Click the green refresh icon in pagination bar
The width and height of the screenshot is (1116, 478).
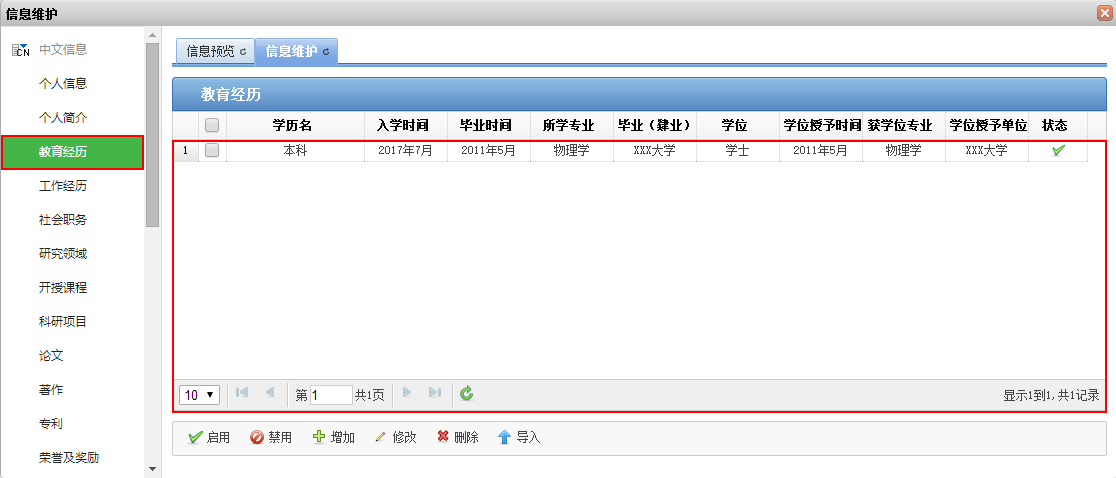[x=466, y=394]
